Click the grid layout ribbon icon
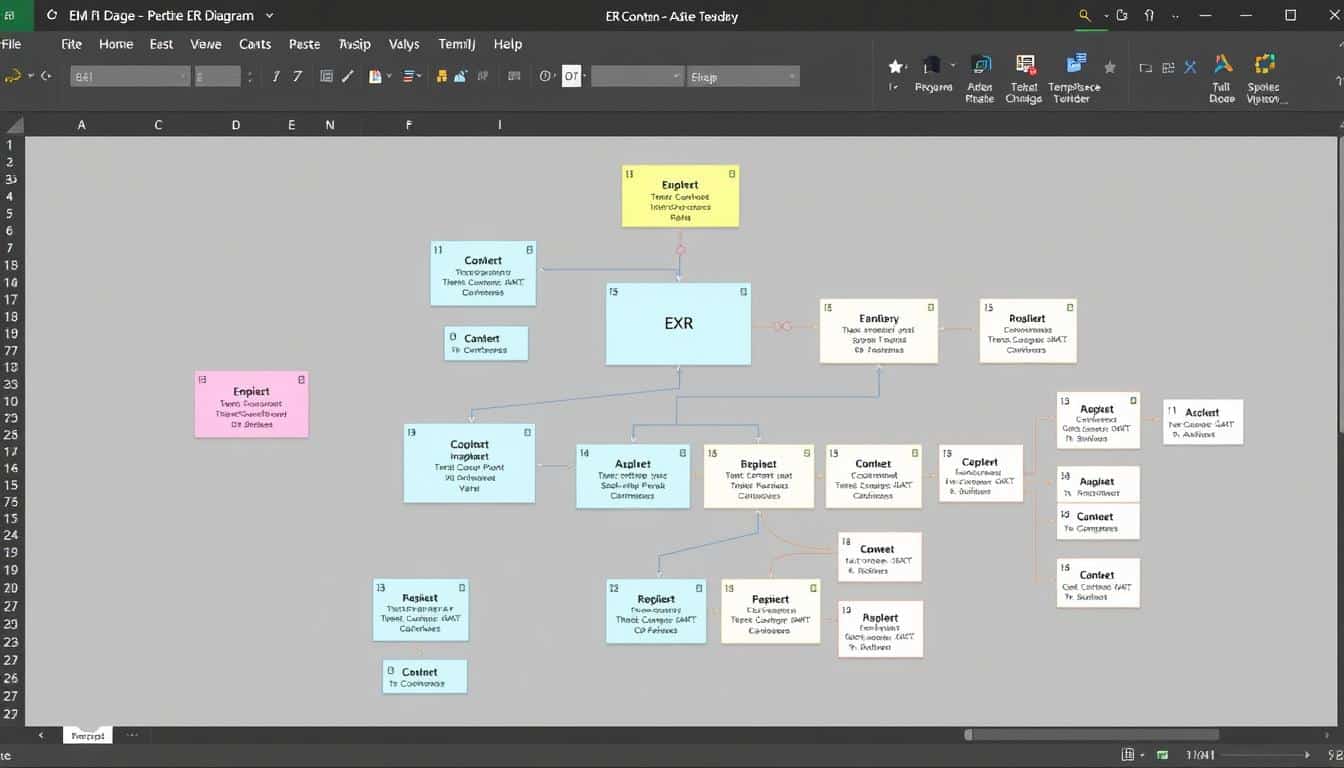The image size is (1344, 768). pos(1168,68)
